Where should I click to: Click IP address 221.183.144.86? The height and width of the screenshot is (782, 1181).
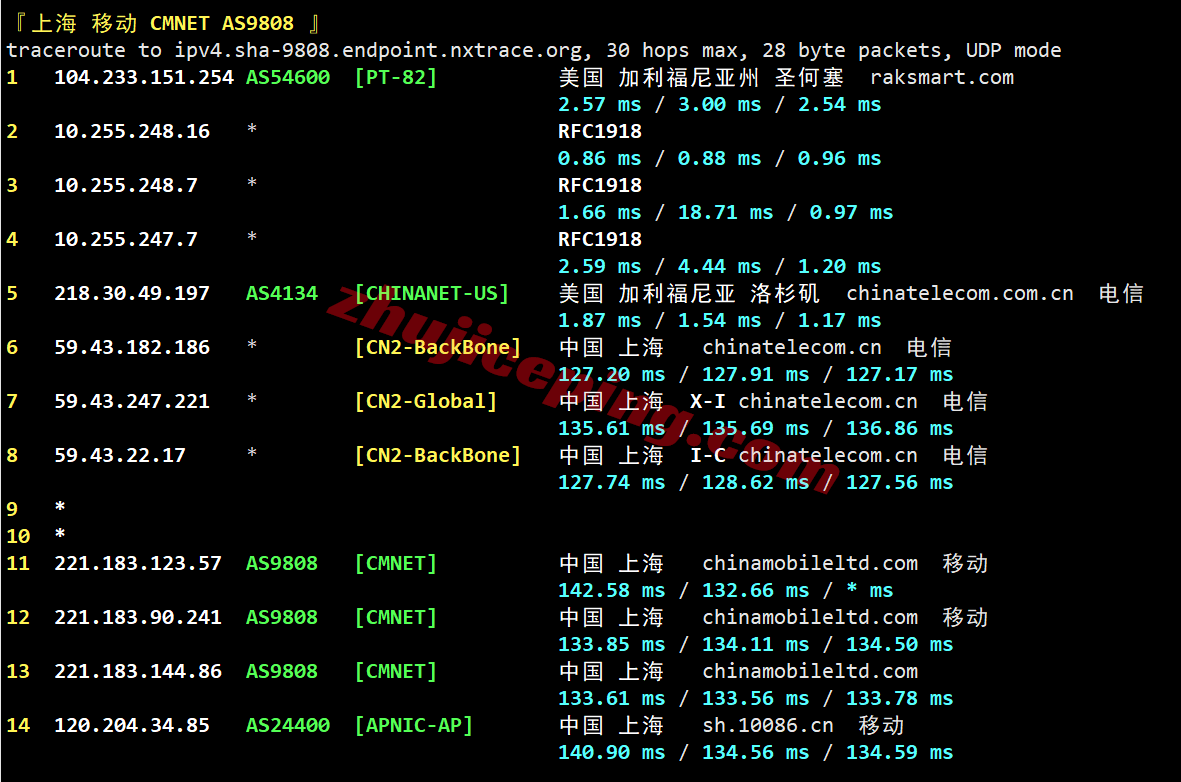(137, 671)
